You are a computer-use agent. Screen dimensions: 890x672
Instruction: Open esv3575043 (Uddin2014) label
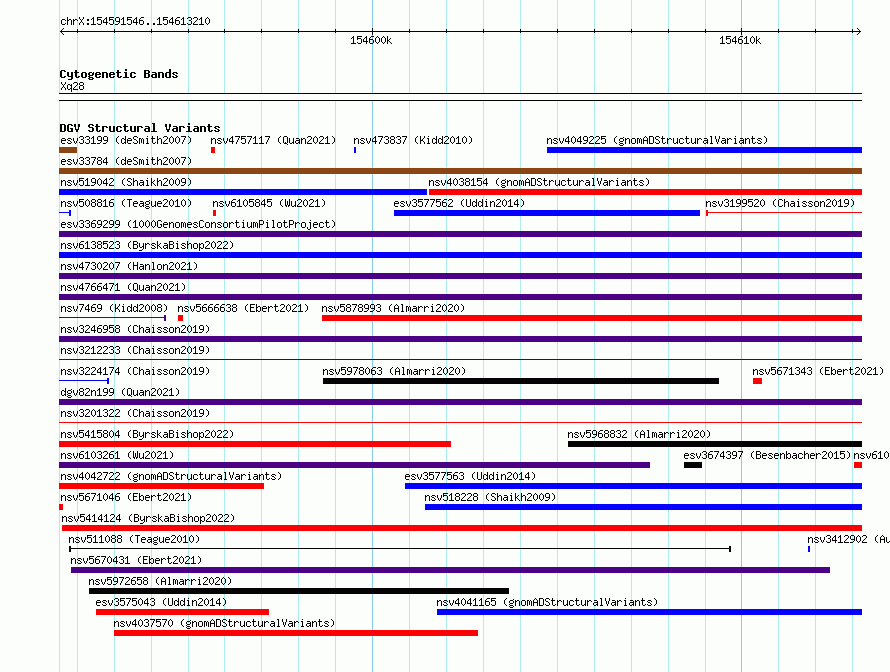161,602
